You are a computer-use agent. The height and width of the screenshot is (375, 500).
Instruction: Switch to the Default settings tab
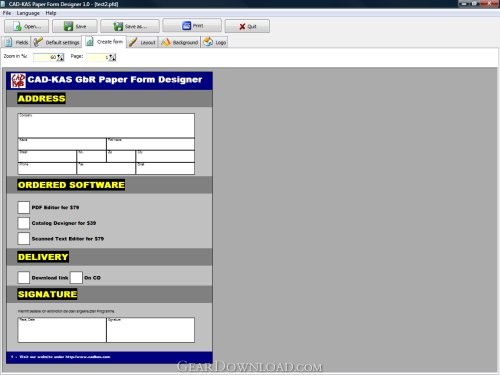[x=57, y=42]
